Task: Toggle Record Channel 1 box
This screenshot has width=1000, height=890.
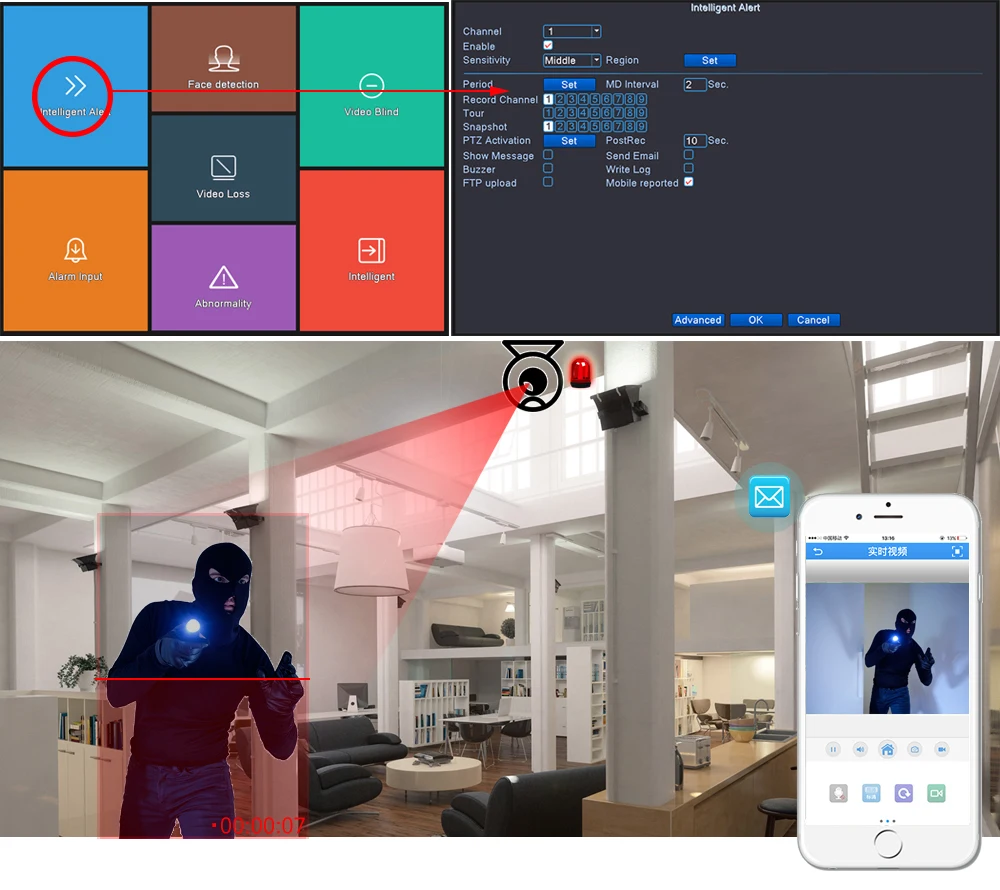Action: coord(548,99)
